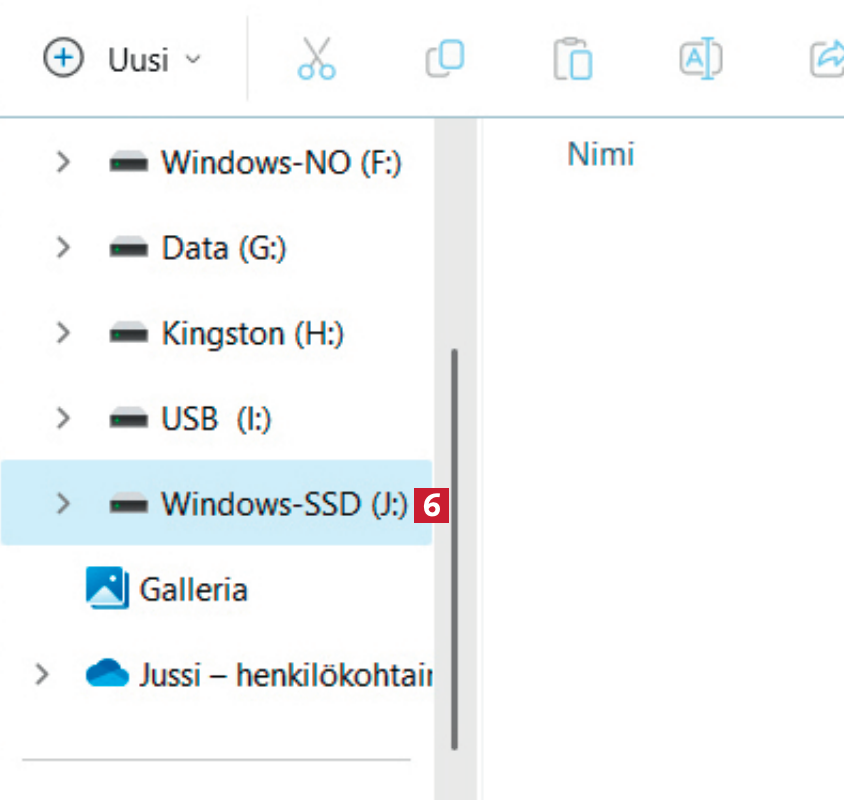844x800 pixels.
Task: Expand the Windows-NO (F:) drive
Action: coord(63,161)
